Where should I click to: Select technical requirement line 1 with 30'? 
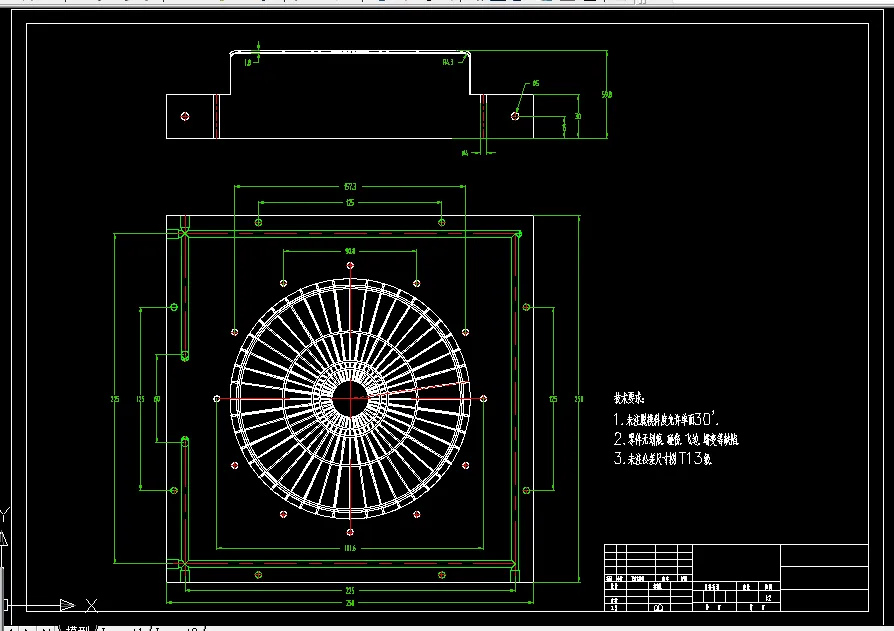pyautogui.click(x=666, y=420)
